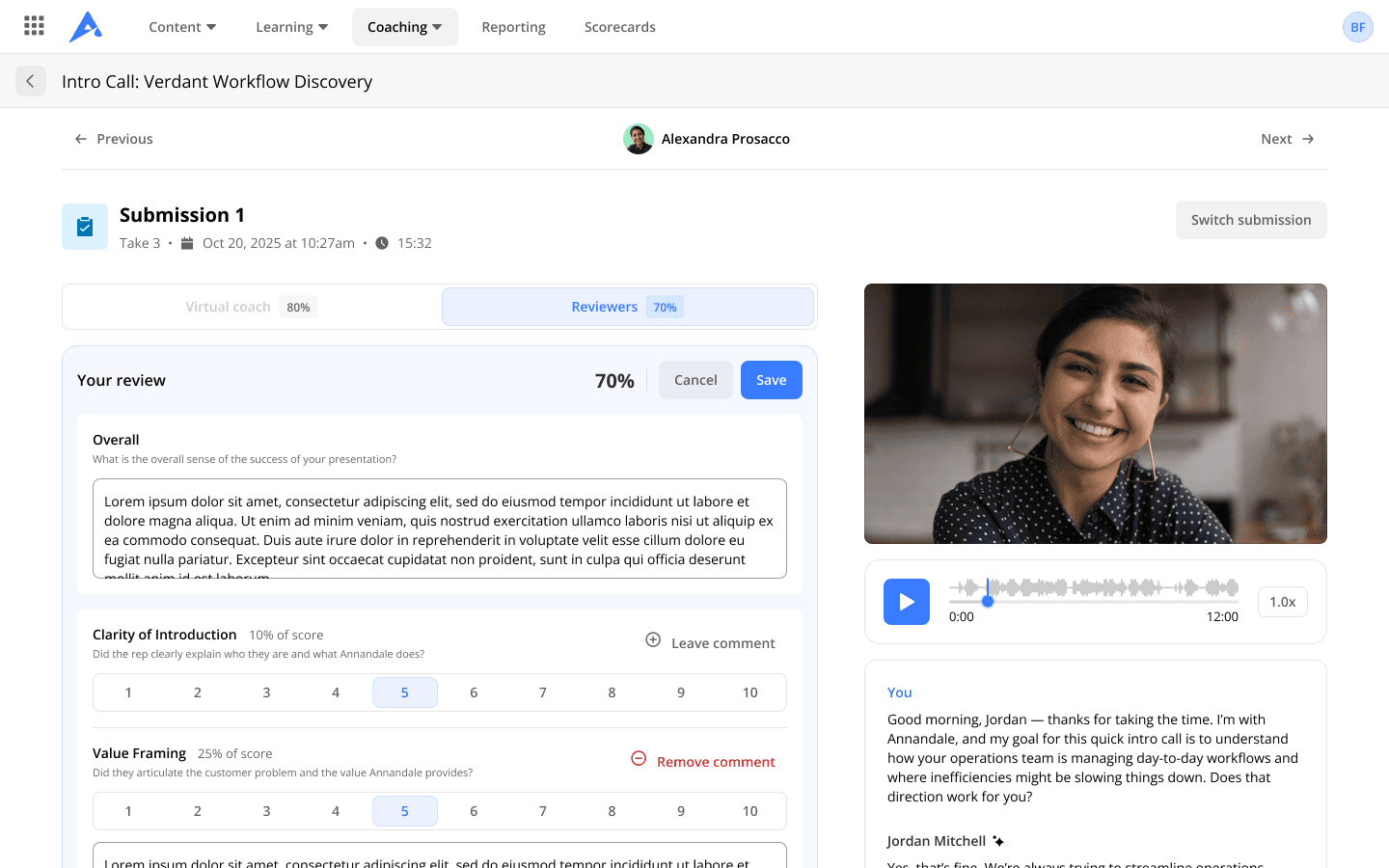Rate Value Framing as 8
The image size is (1389, 868).
coord(613,811)
